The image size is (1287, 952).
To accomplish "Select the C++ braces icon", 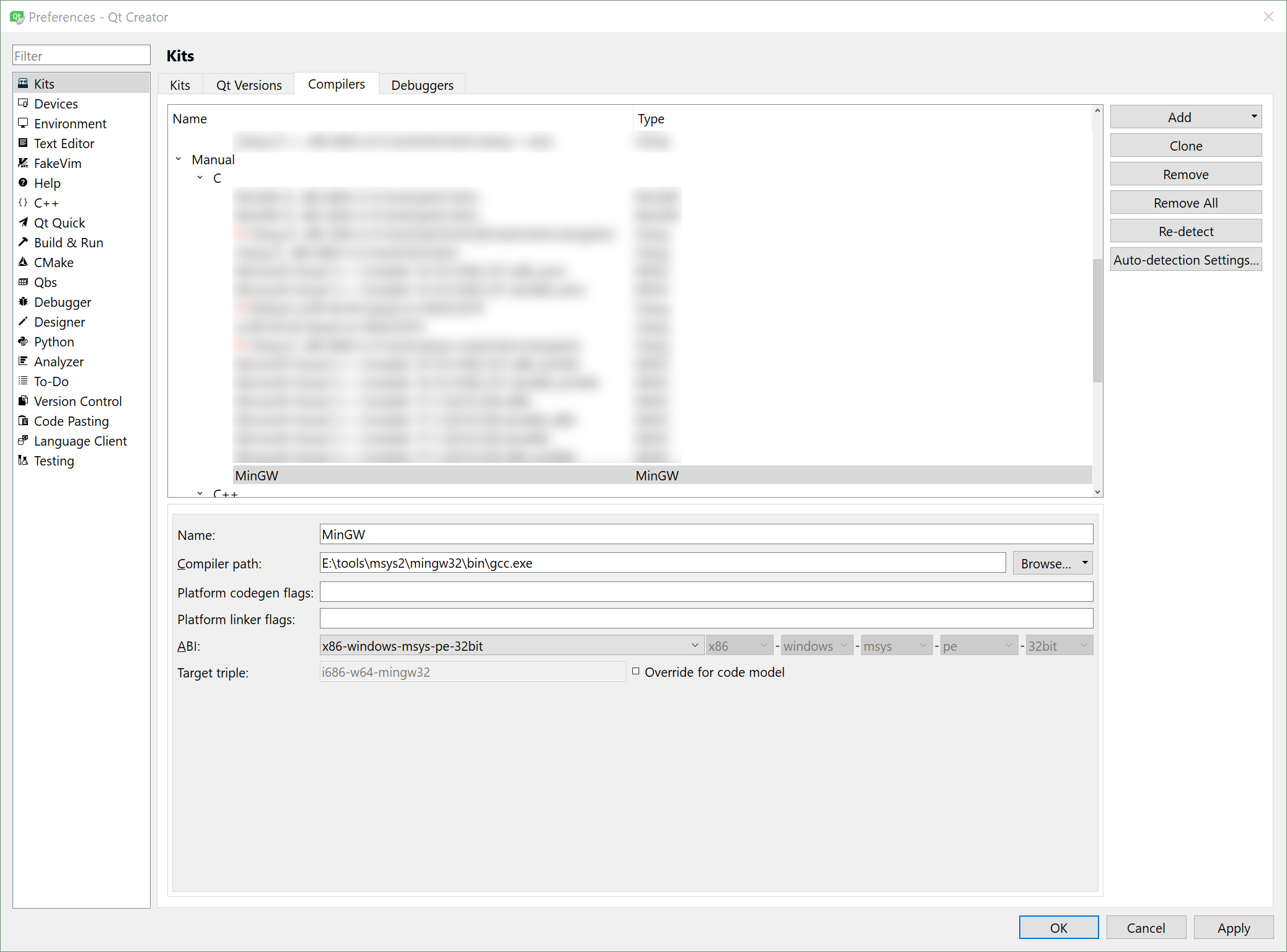I will [23, 202].
